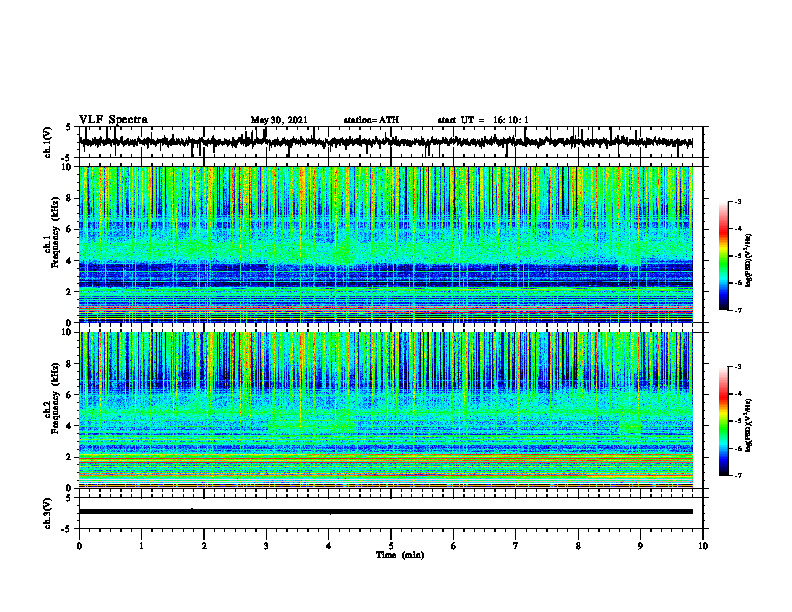Click the "-6" tick on ch.1 colorbar
The image size is (792, 612).
[737, 283]
